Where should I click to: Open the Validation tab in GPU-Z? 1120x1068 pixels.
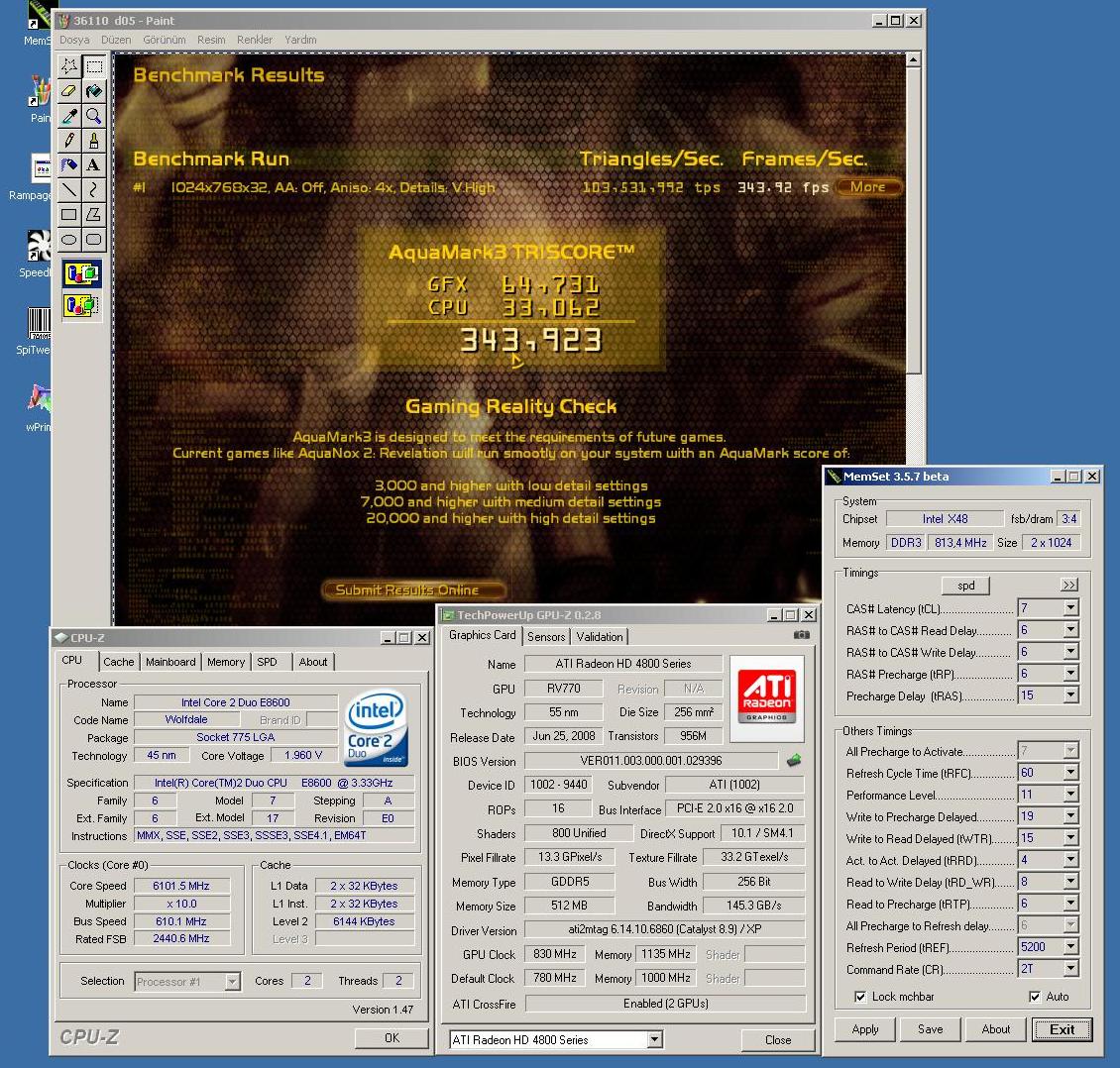pyautogui.click(x=600, y=637)
